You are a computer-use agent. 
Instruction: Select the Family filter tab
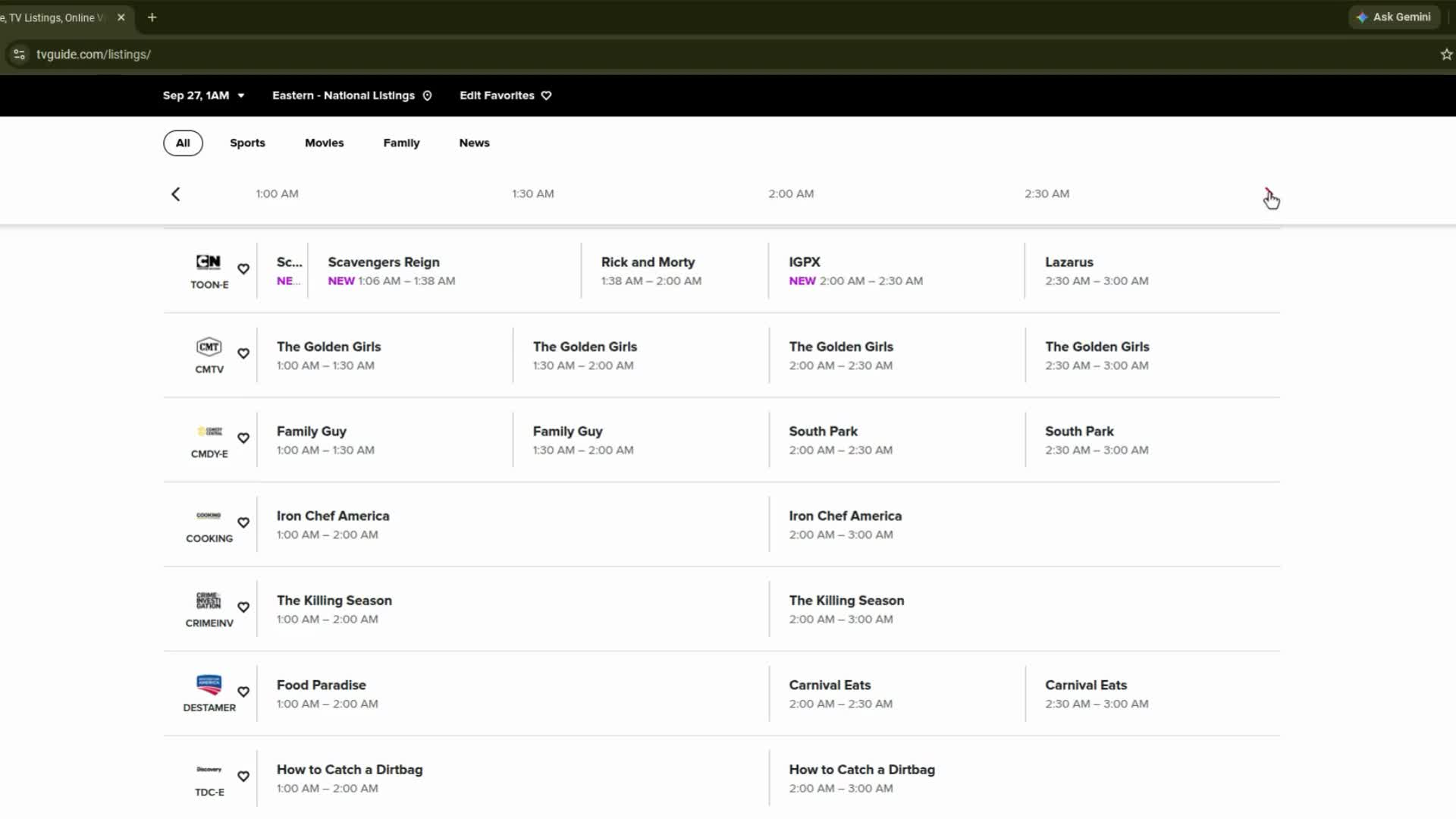[401, 143]
